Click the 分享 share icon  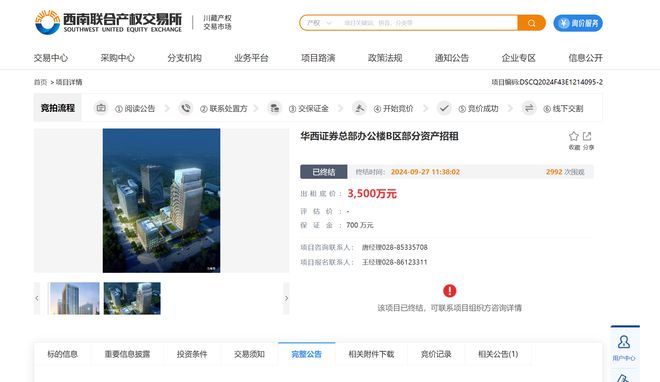click(587, 136)
